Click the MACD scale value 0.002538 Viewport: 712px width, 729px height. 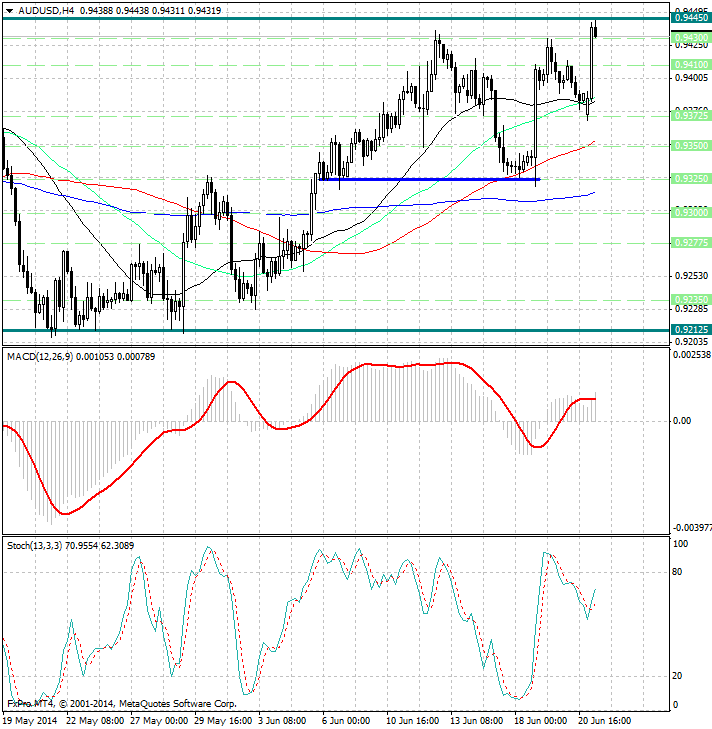692,355
